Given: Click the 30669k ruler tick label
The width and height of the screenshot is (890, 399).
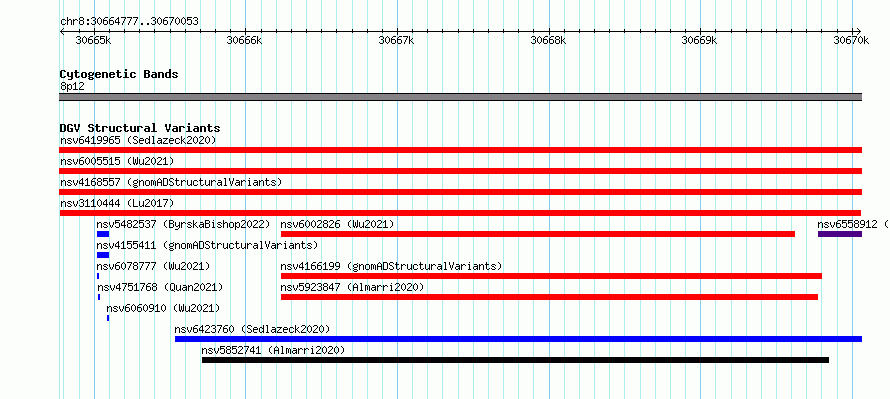Looking at the screenshot, I should (699, 40).
